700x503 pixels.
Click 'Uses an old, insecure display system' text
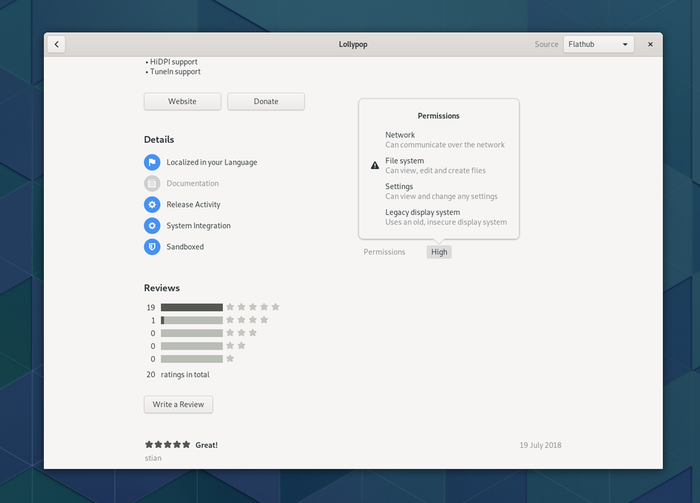(446, 222)
